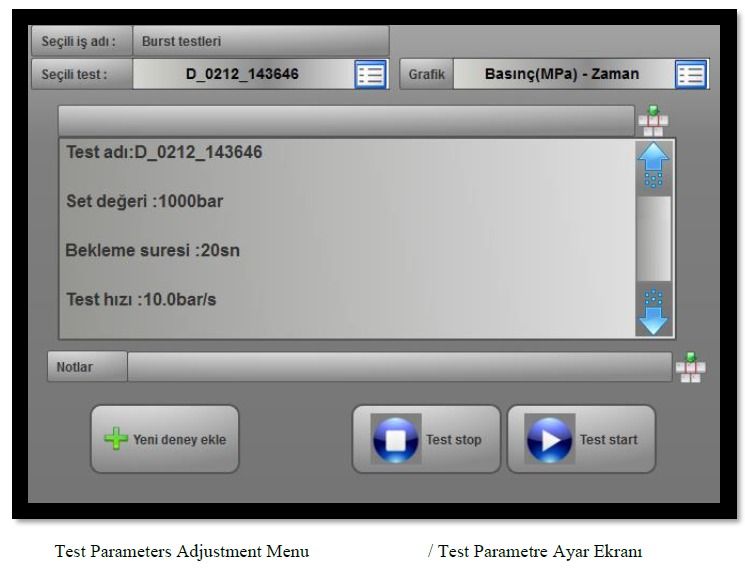Image resolution: width=745 pixels, height=568 pixels.
Task: Click the Test Parameters Adjustment Menu caption
Action: tap(182, 551)
